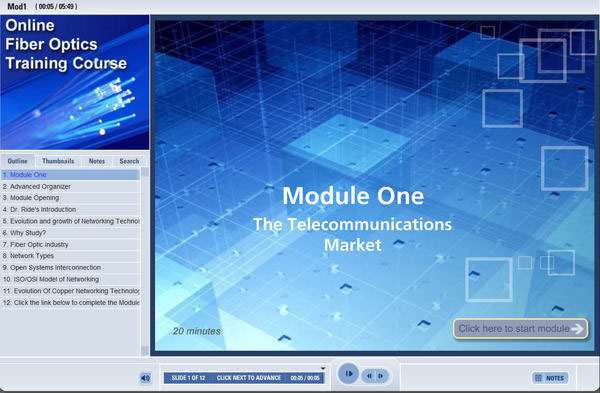Select Network Types in the outline
This screenshot has width=600, height=393.
coord(71,256)
